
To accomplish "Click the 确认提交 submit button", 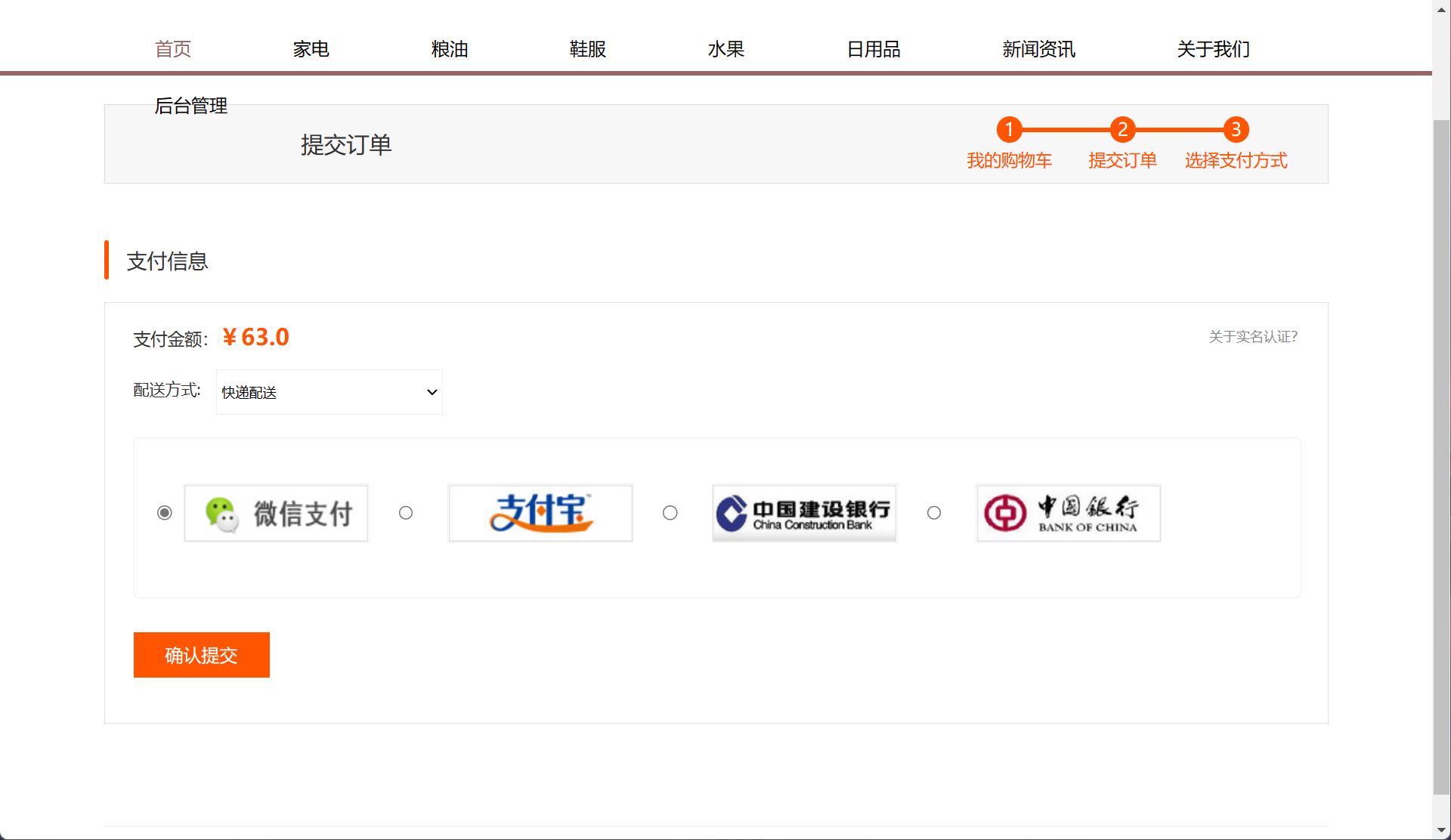I will click(201, 654).
